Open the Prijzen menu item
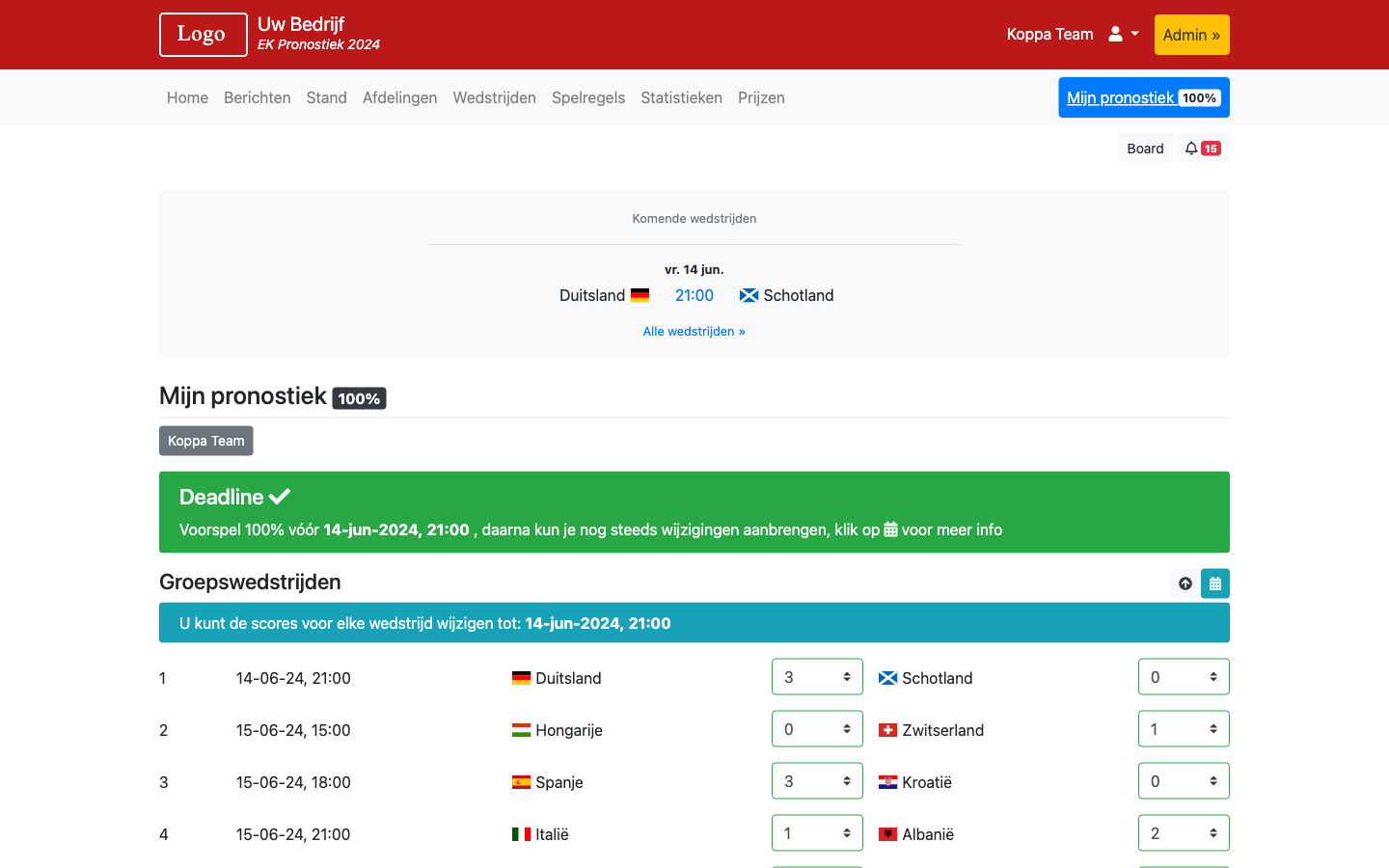The image size is (1389, 868). tap(761, 97)
